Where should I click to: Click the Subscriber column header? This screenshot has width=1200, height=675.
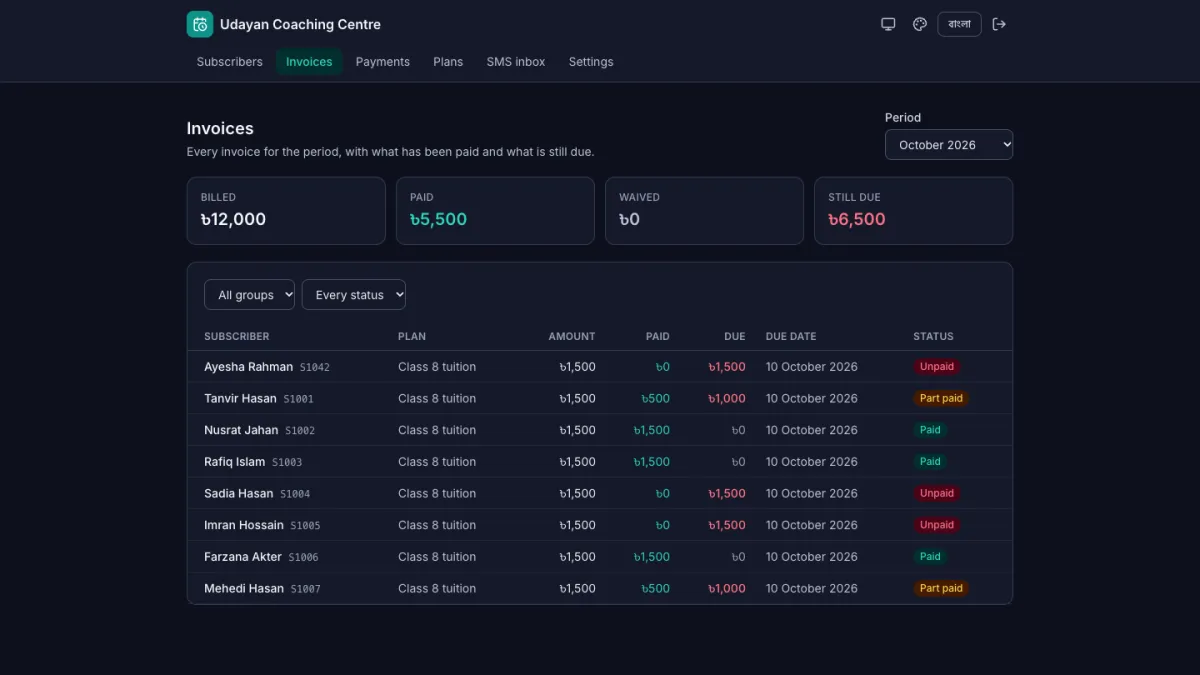237,337
